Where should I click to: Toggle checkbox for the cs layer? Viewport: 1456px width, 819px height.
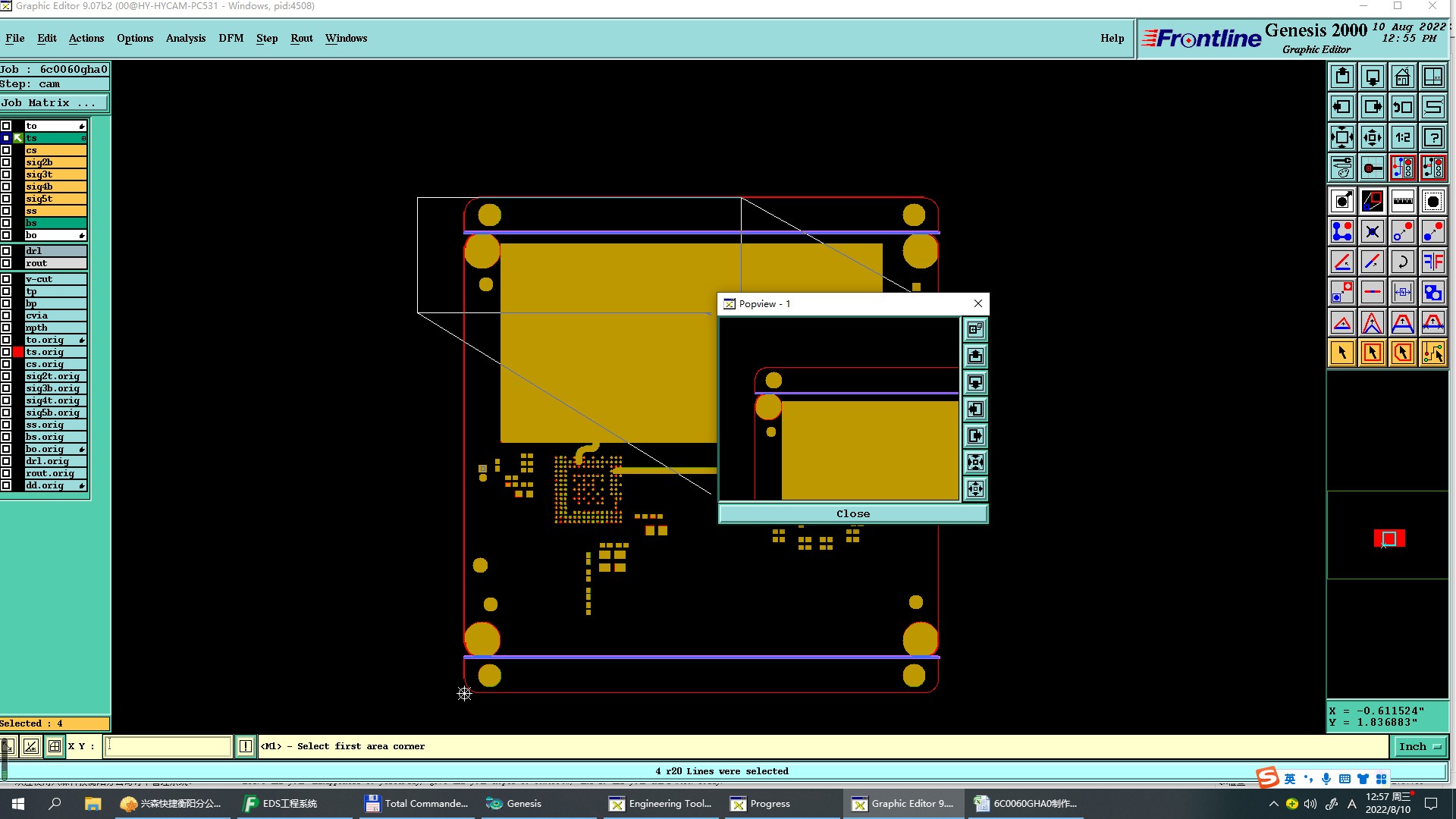click(6, 150)
